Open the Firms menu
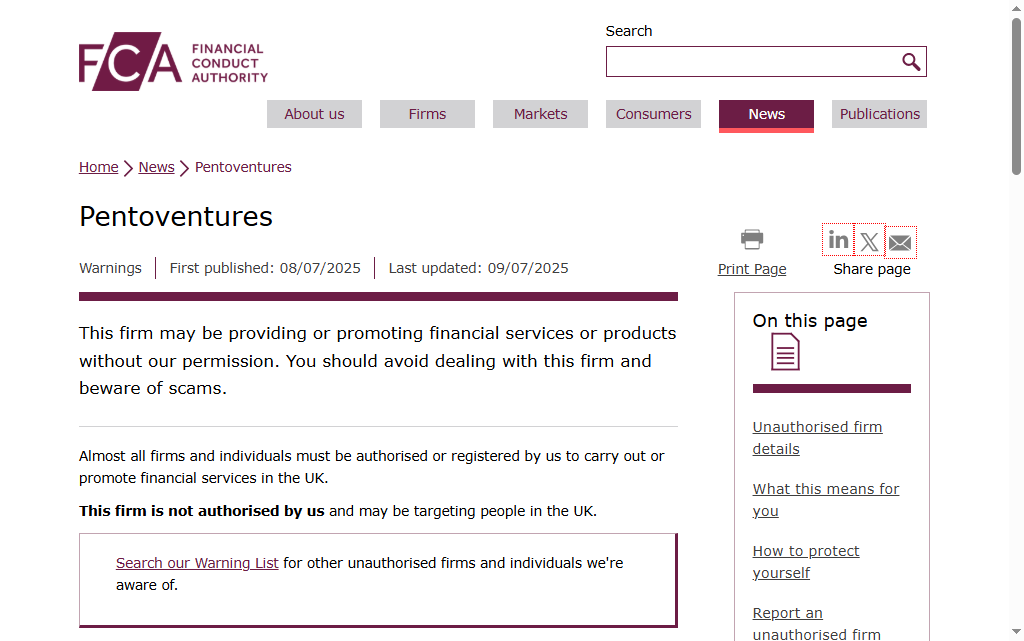1024x641 pixels. click(x=427, y=114)
